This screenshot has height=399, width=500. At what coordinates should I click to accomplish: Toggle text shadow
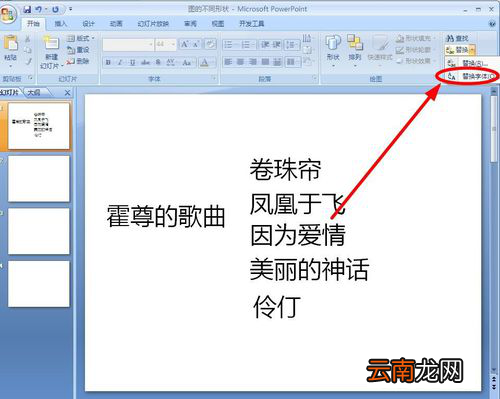(158, 62)
